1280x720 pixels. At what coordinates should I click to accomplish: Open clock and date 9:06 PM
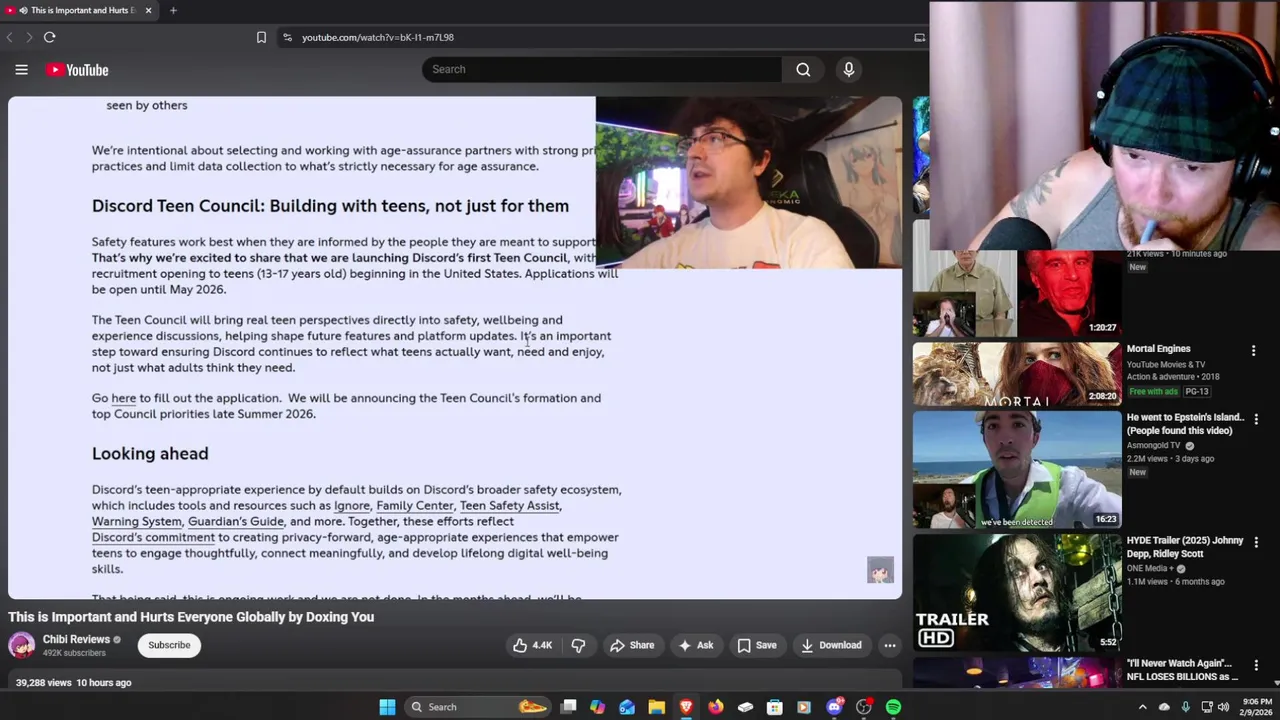1257,707
